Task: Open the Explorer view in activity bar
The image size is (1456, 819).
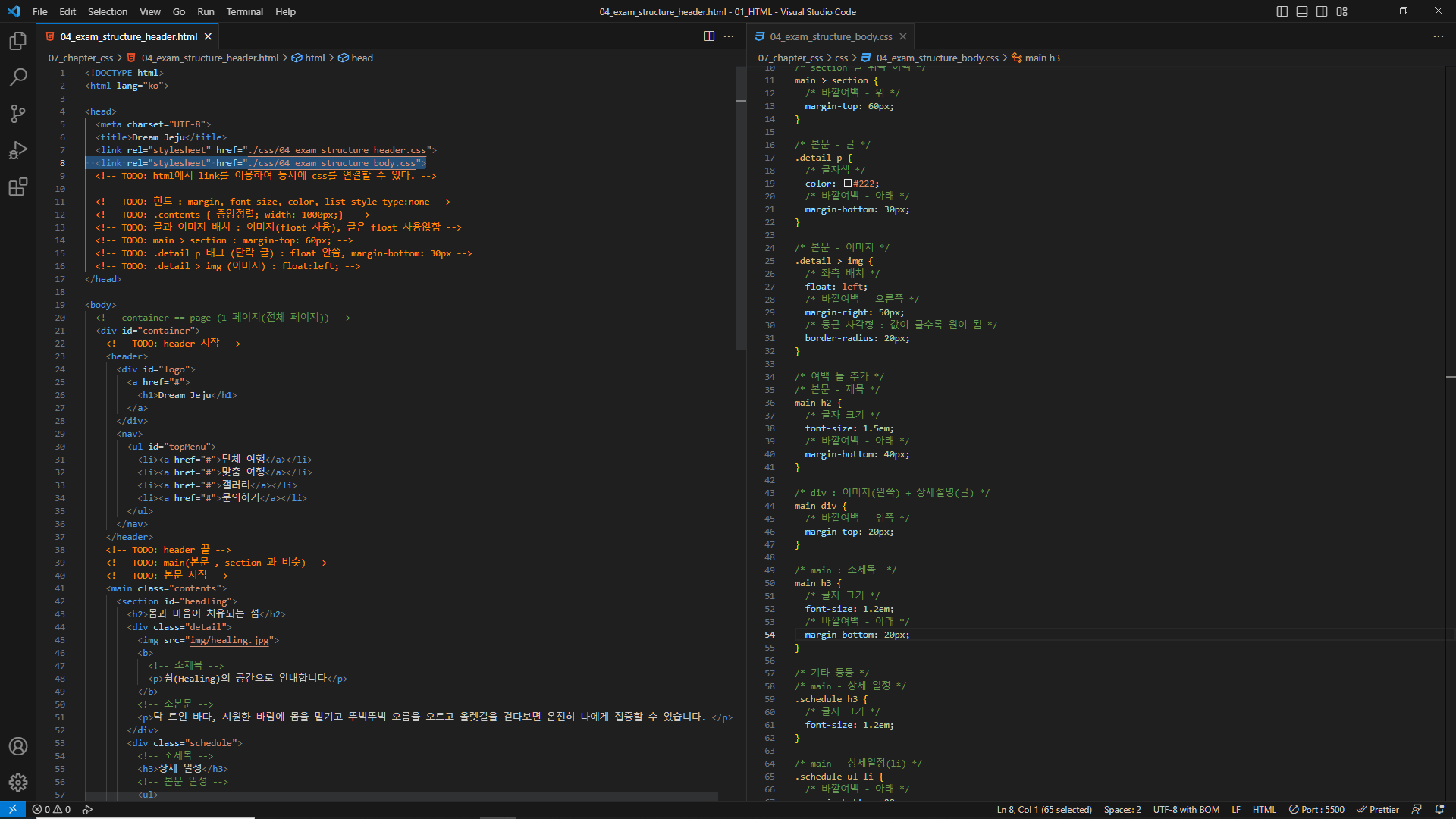Action: (18, 41)
